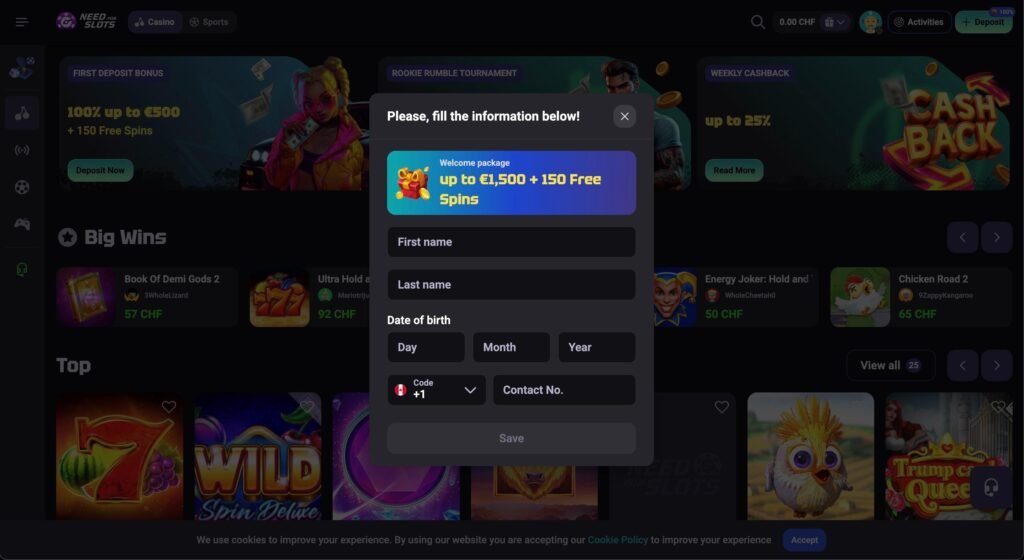Click the First name input field
The width and height of the screenshot is (1024, 560).
pos(511,242)
